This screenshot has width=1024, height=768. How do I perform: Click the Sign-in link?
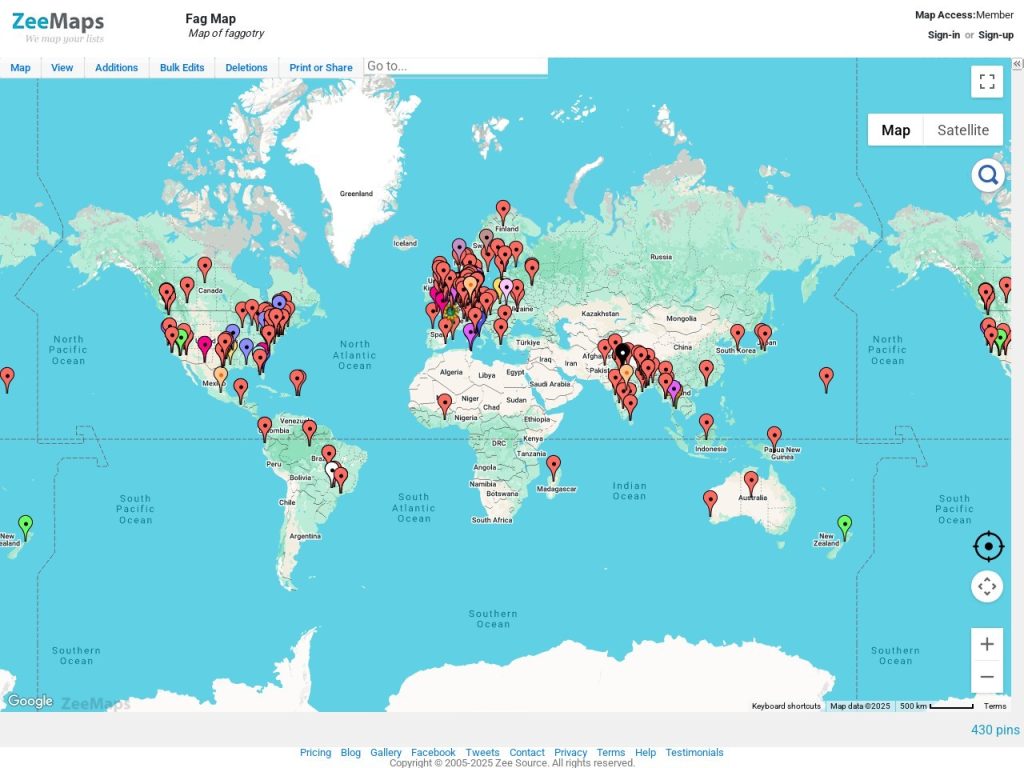point(943,35)
